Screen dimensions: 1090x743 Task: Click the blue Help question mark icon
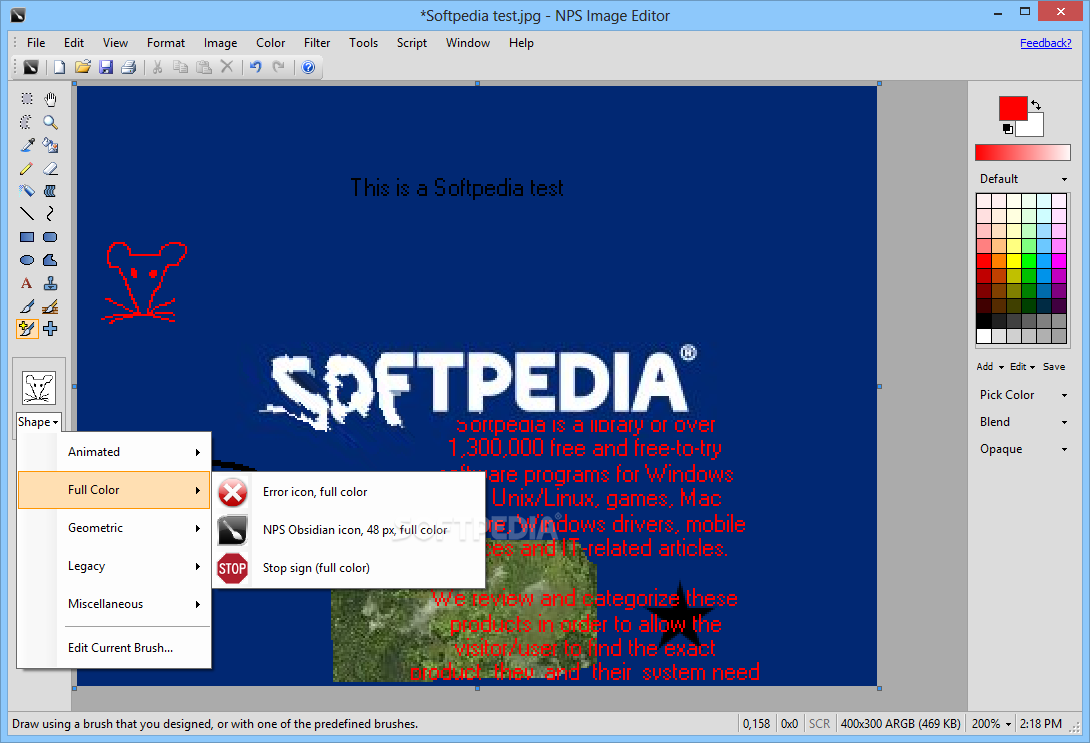tap(309, 67)
